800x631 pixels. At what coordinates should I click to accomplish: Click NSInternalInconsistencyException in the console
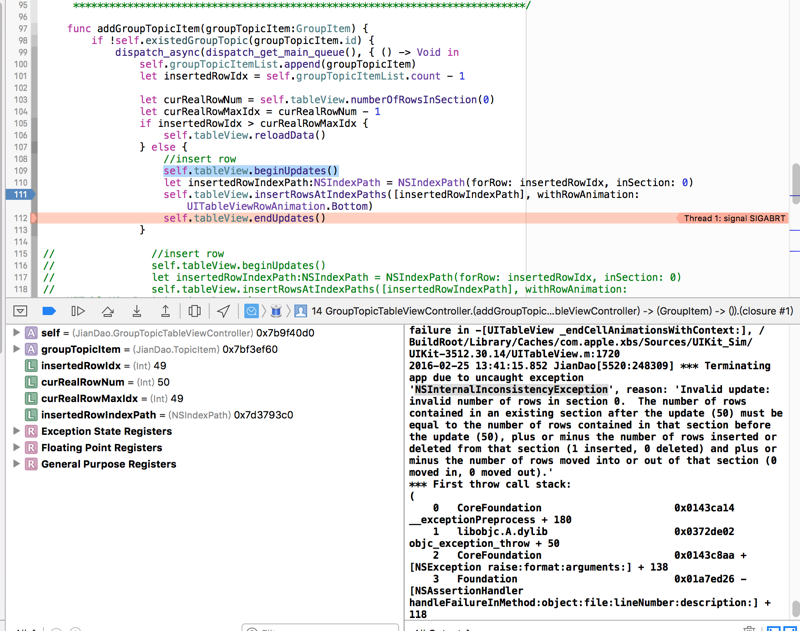(x=511, y=390)
